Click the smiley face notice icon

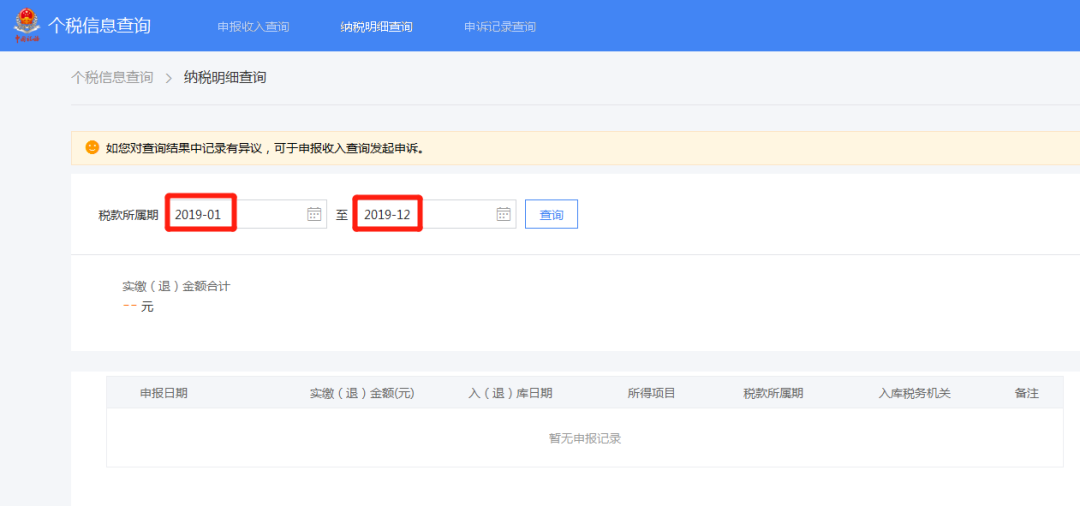point(92,147)
